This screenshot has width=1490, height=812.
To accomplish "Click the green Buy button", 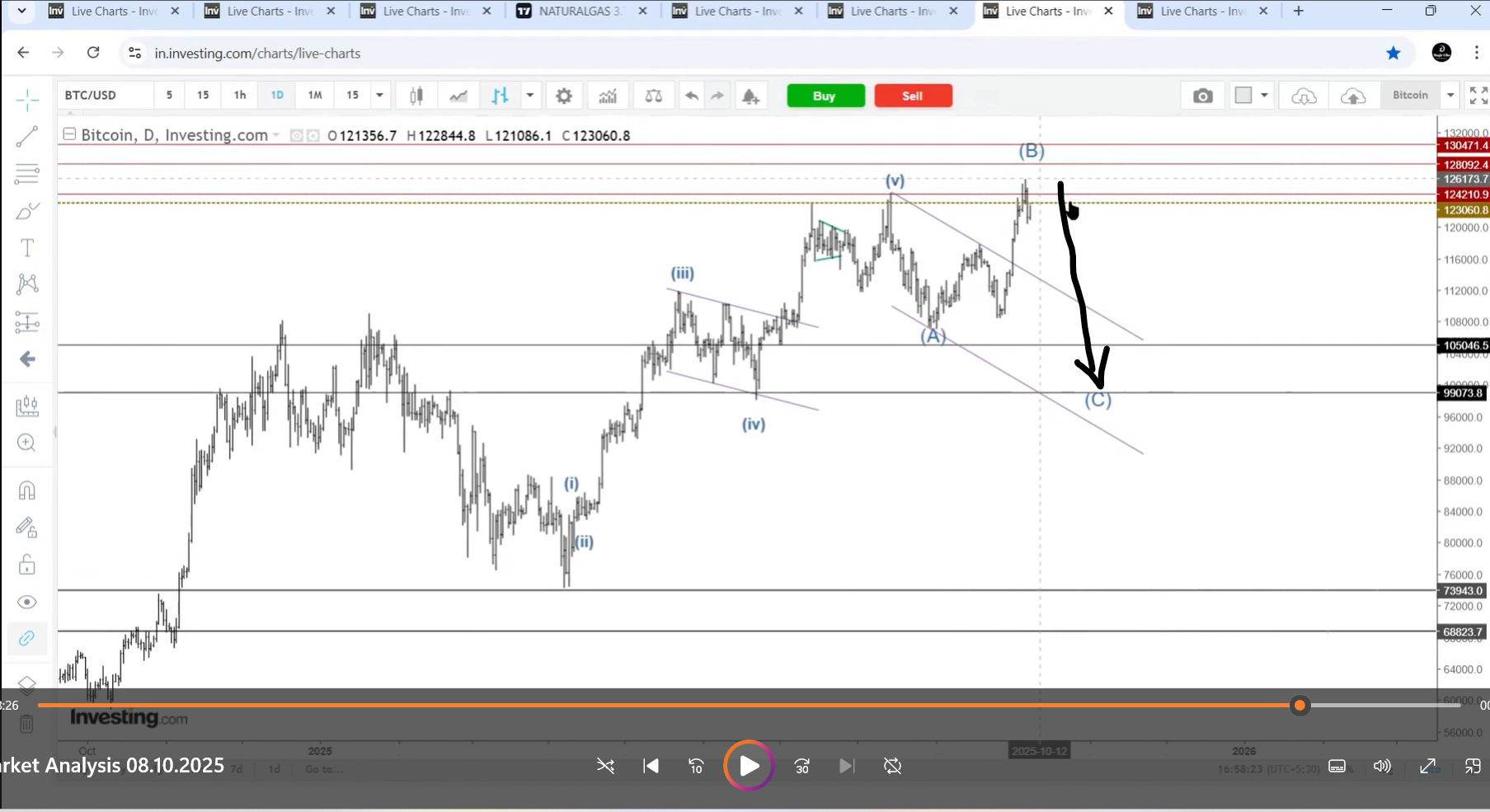I will pos(825,96).
